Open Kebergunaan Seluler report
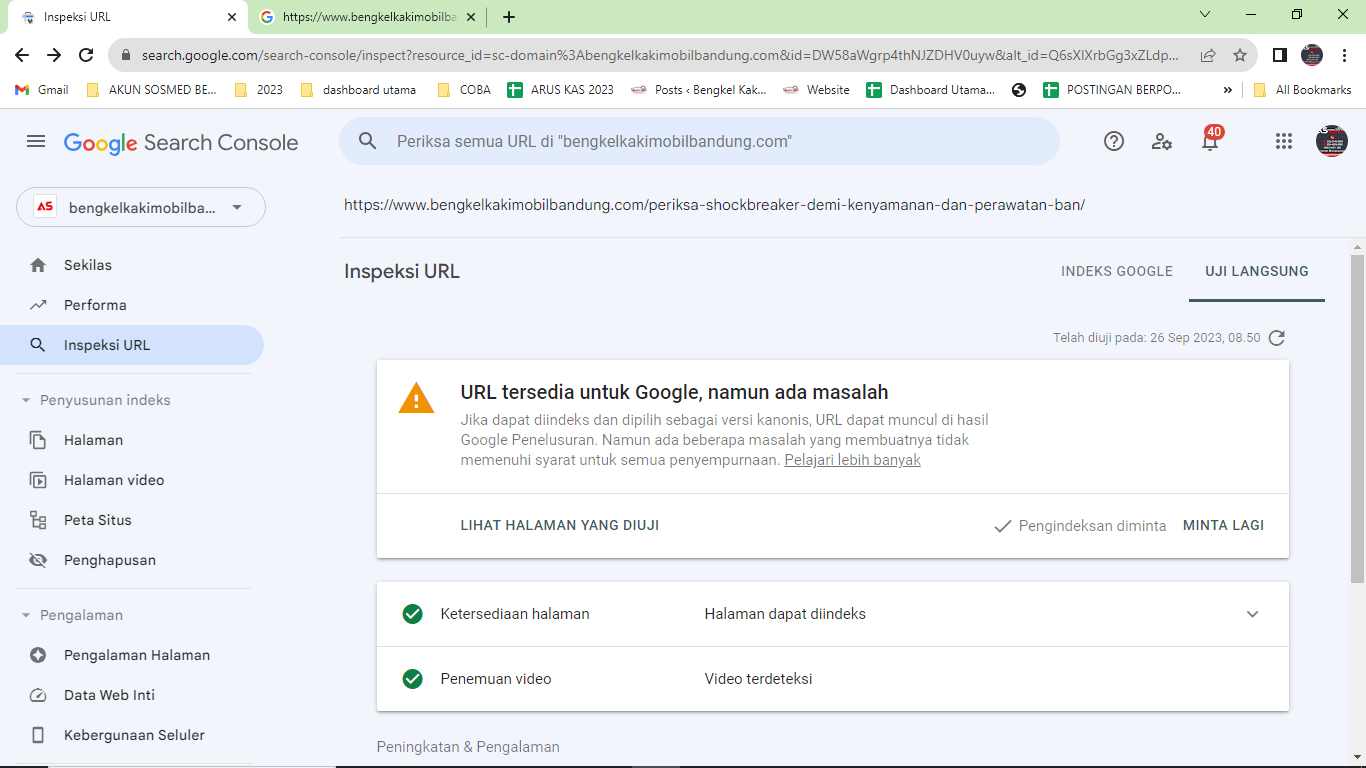The image size is (1366, 768). pyautogui.click(x=132, y=735)
